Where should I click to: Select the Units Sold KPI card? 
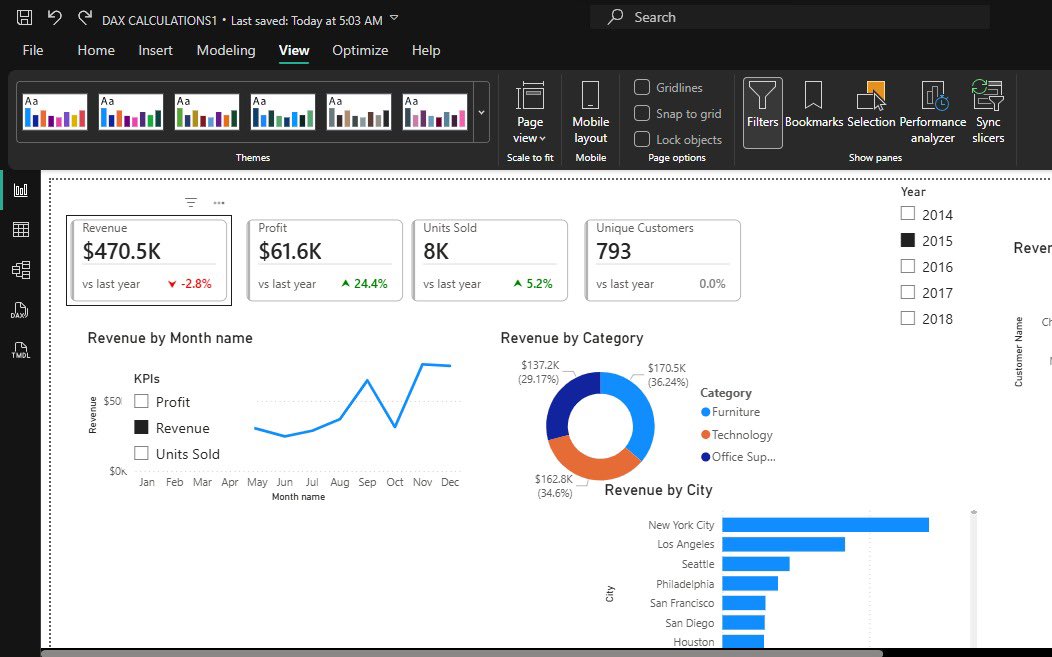pos(490,260)
